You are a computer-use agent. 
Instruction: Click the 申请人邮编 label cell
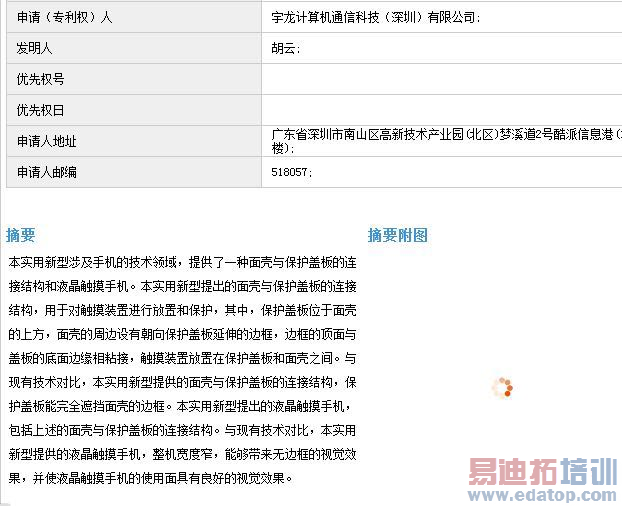(x=134, y=172)
